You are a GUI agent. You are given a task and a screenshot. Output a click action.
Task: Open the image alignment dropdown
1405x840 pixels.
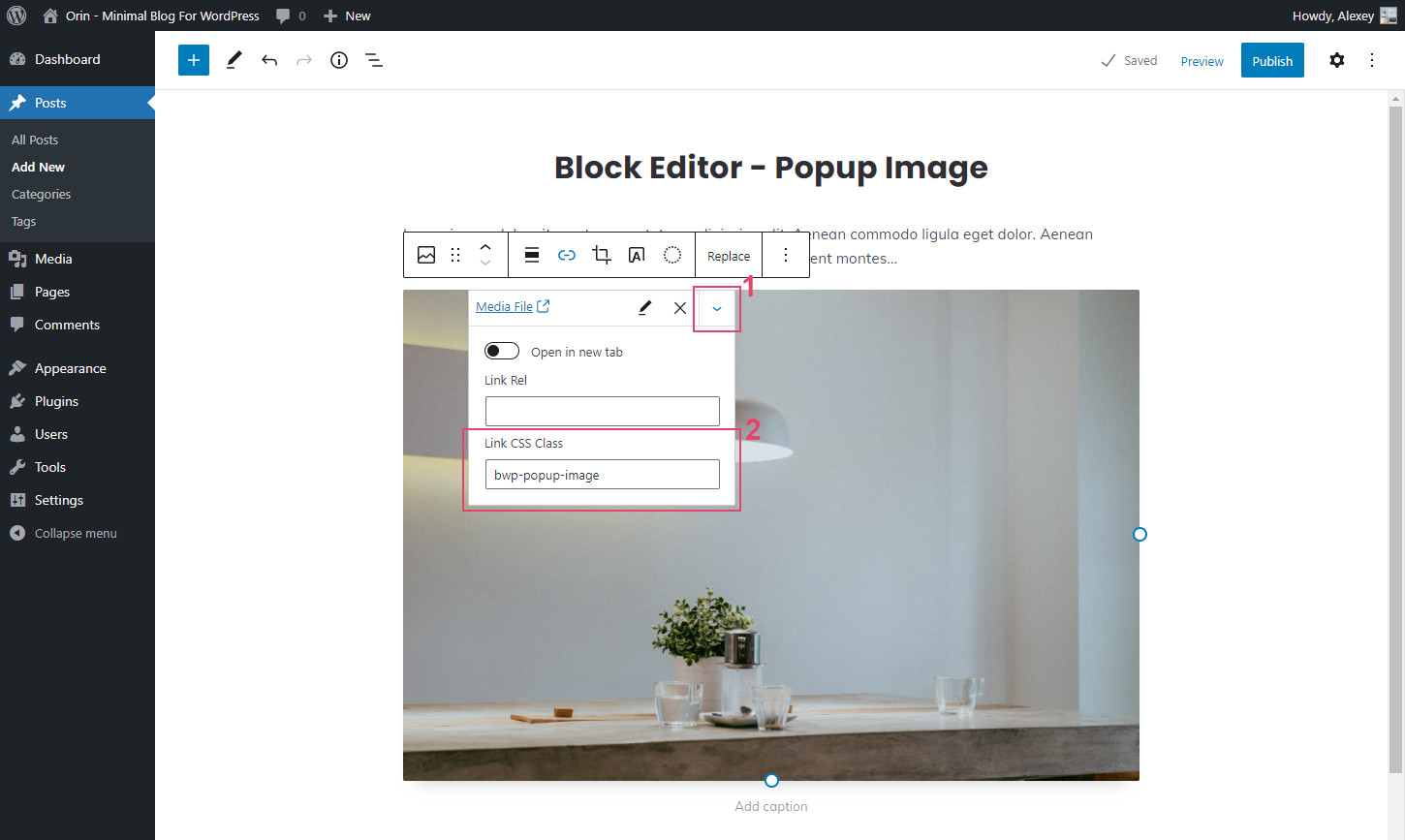[x=532, y=255]
